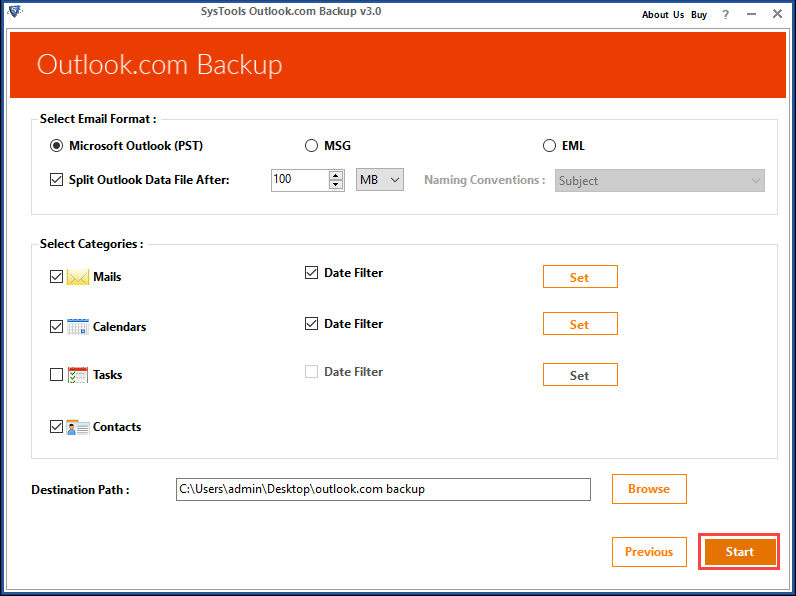
Task: Browse for a destination folder
Action: point(649,489)
